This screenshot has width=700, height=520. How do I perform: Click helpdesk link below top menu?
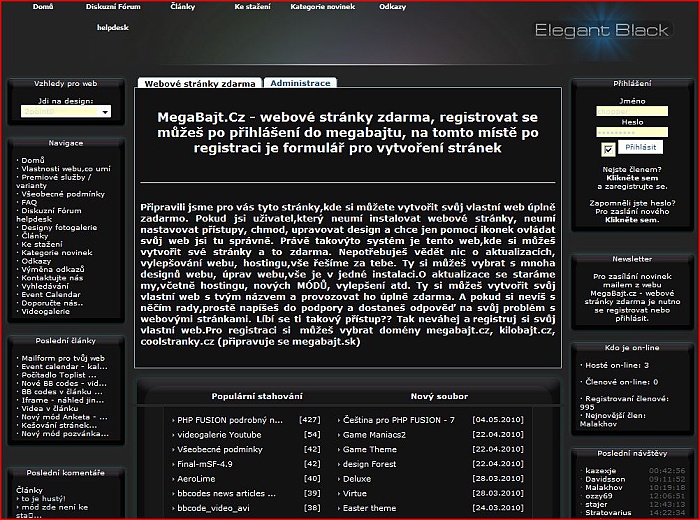[x=114, y=29]
